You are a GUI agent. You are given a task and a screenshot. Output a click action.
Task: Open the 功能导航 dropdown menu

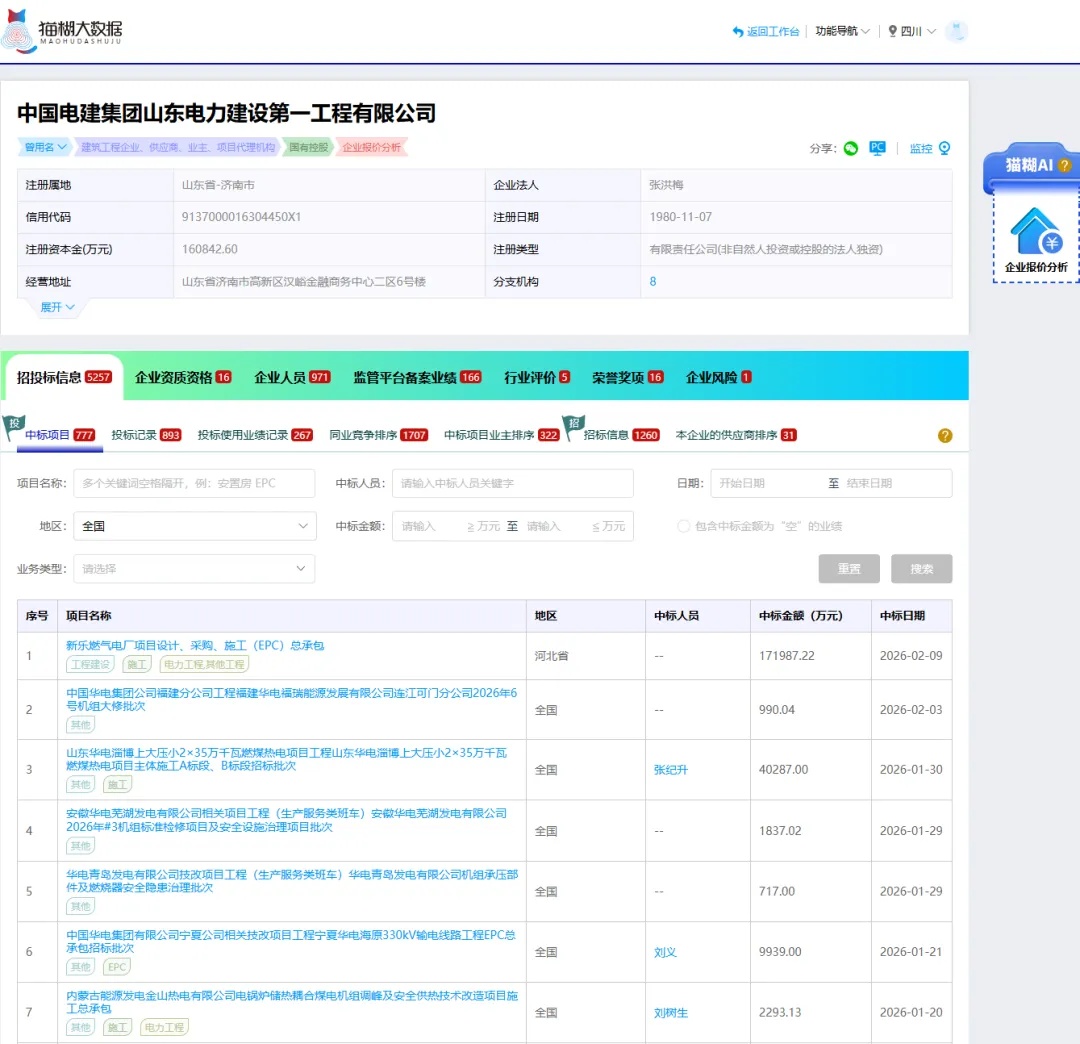842,31
